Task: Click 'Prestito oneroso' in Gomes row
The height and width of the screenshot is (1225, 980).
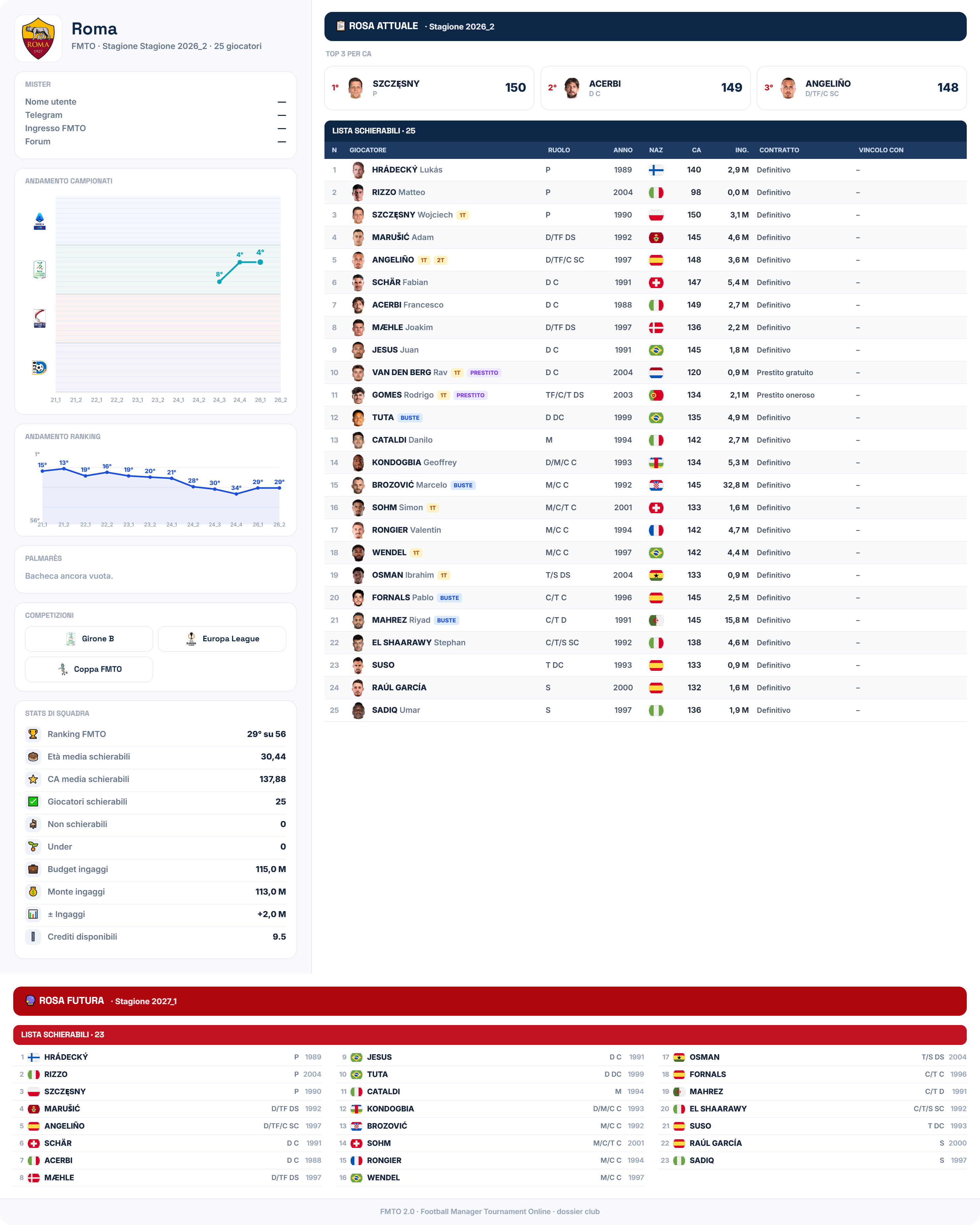Action: [785, 395]
